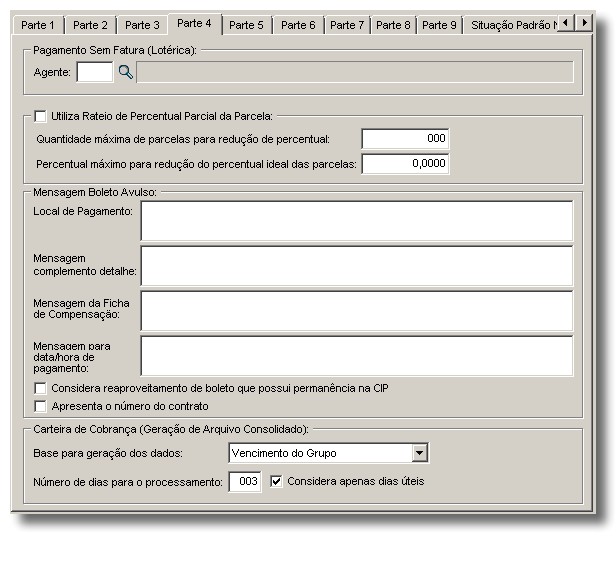Focus Quantidade máxima de parcelas field
The width and height of the screenshot is (616, 564).
pos(405,139)
